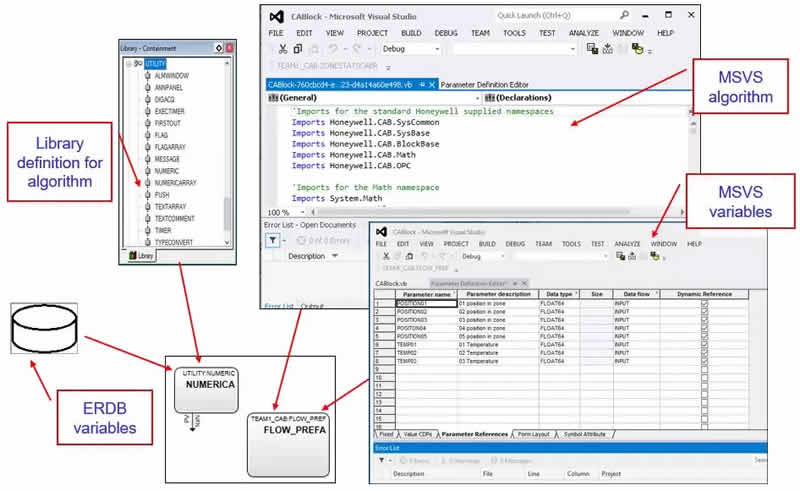
Task: Click the filter funnel icon in the Error List panel
Action: pyautogui.click(x=273, y=240)
